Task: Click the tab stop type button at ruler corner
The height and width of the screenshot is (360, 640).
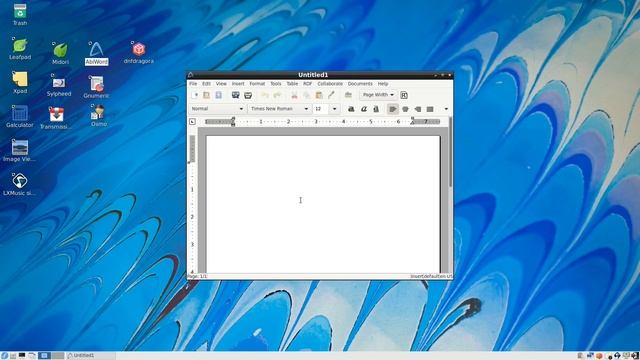Action: point(192,122)
